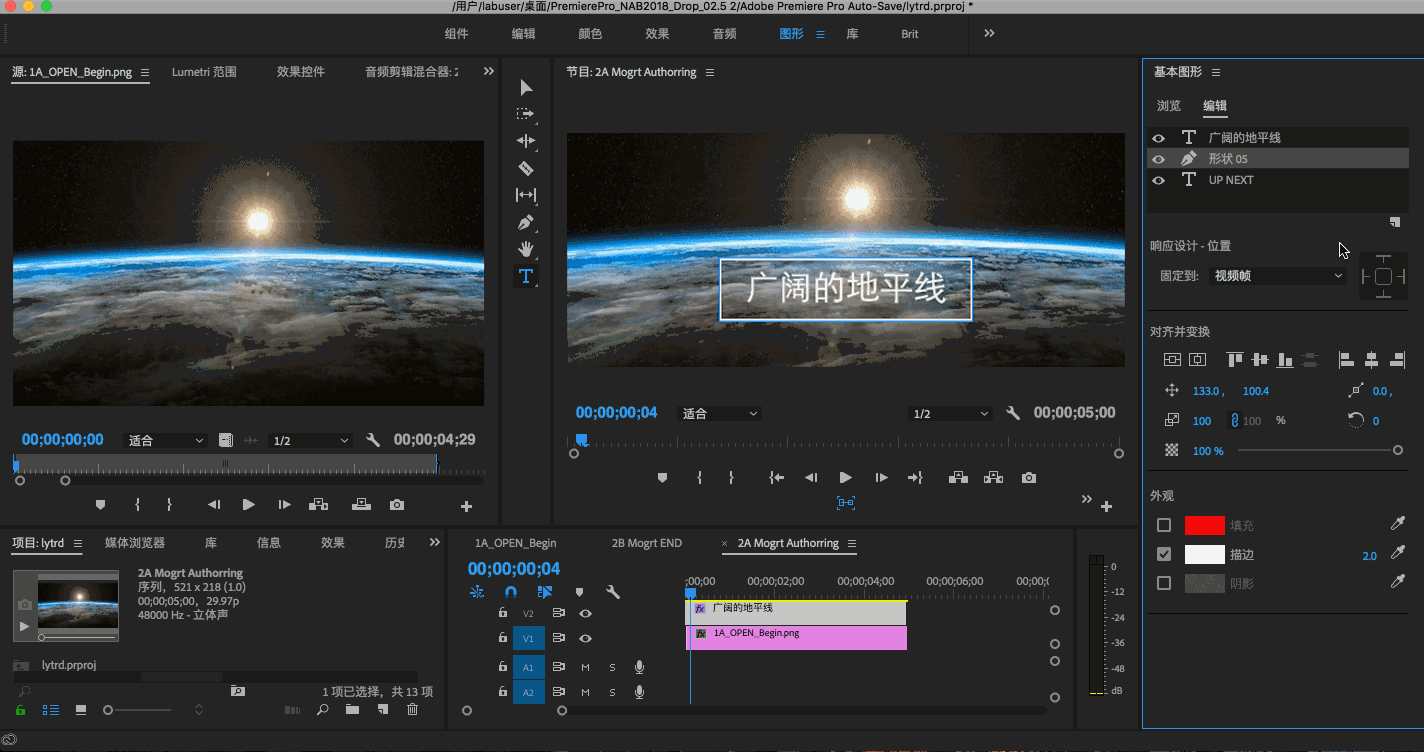Open the 固定到 视频帧 dropdown
The image size is (1424, 752).
1278,275
